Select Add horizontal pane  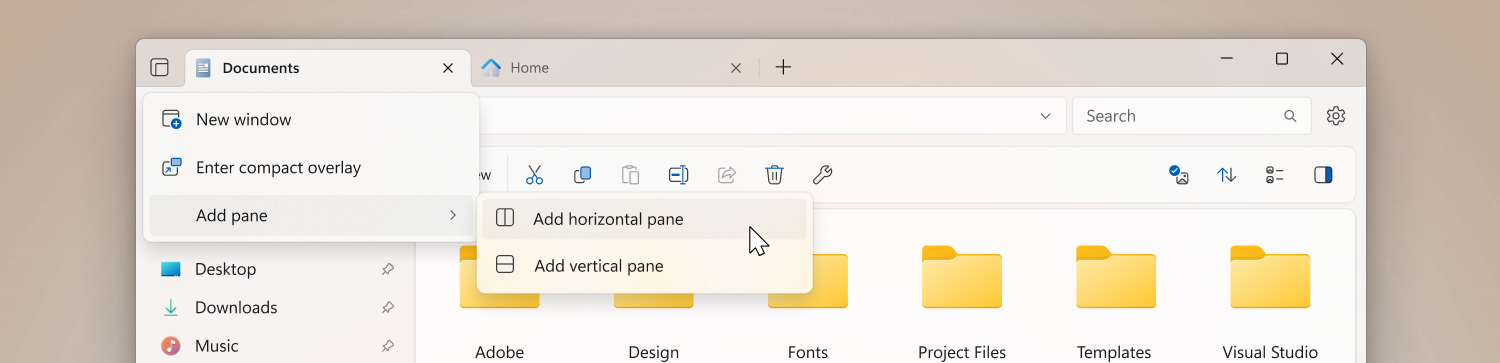644,219
